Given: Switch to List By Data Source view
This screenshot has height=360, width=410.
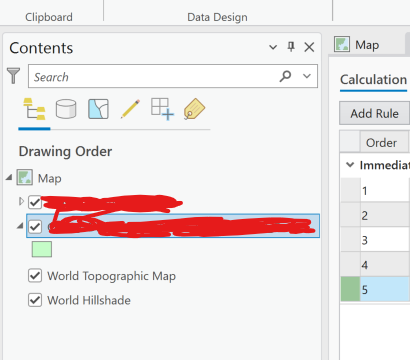Looking at the screenshot, I should (x=66, y=109).
